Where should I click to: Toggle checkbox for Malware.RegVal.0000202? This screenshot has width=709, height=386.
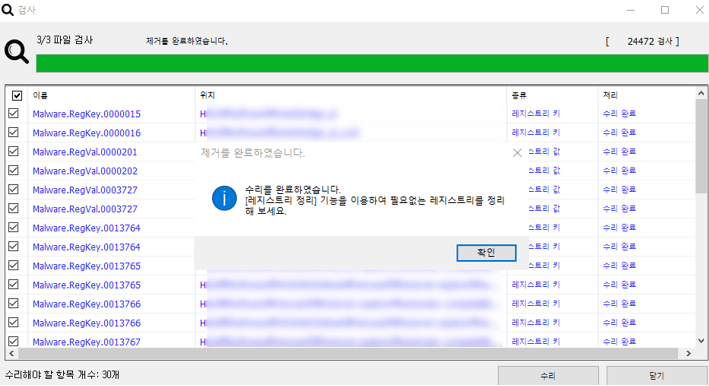coord(14,170)
